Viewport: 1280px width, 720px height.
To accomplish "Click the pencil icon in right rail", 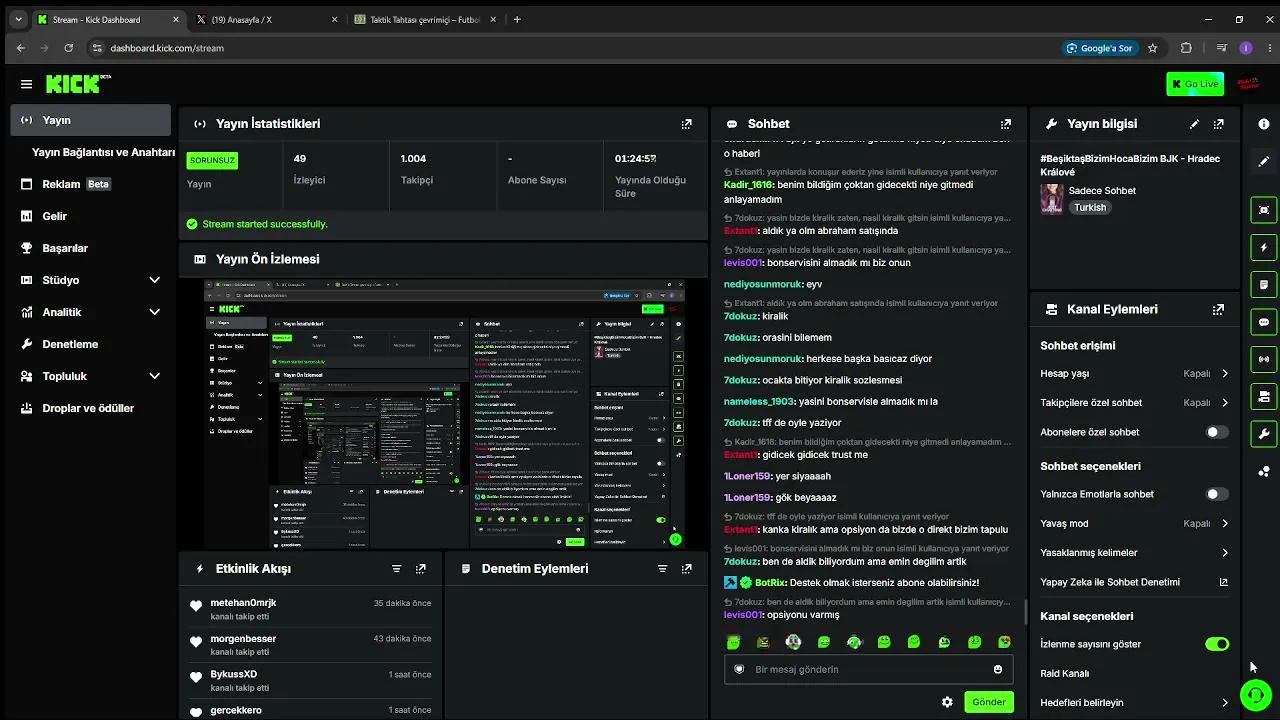I will [1264, 161].
